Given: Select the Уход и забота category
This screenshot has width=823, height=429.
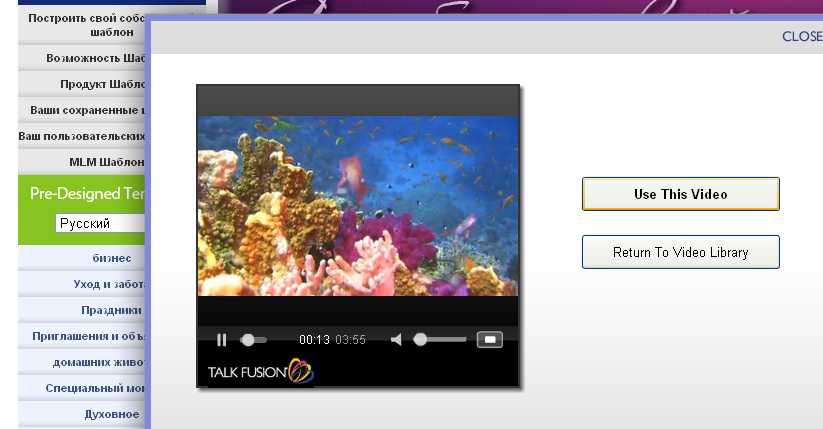Looking at the screenshot, I should pos(82,284).
